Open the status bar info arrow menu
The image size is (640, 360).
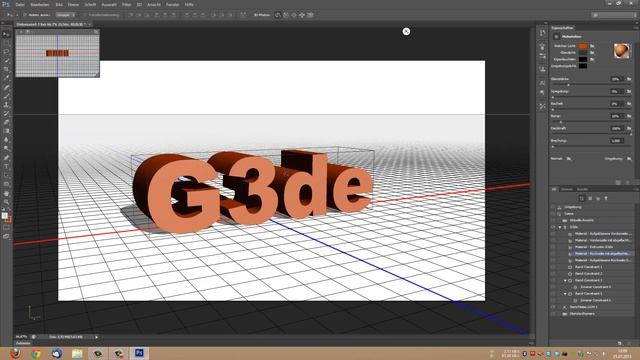coord(96,337)
